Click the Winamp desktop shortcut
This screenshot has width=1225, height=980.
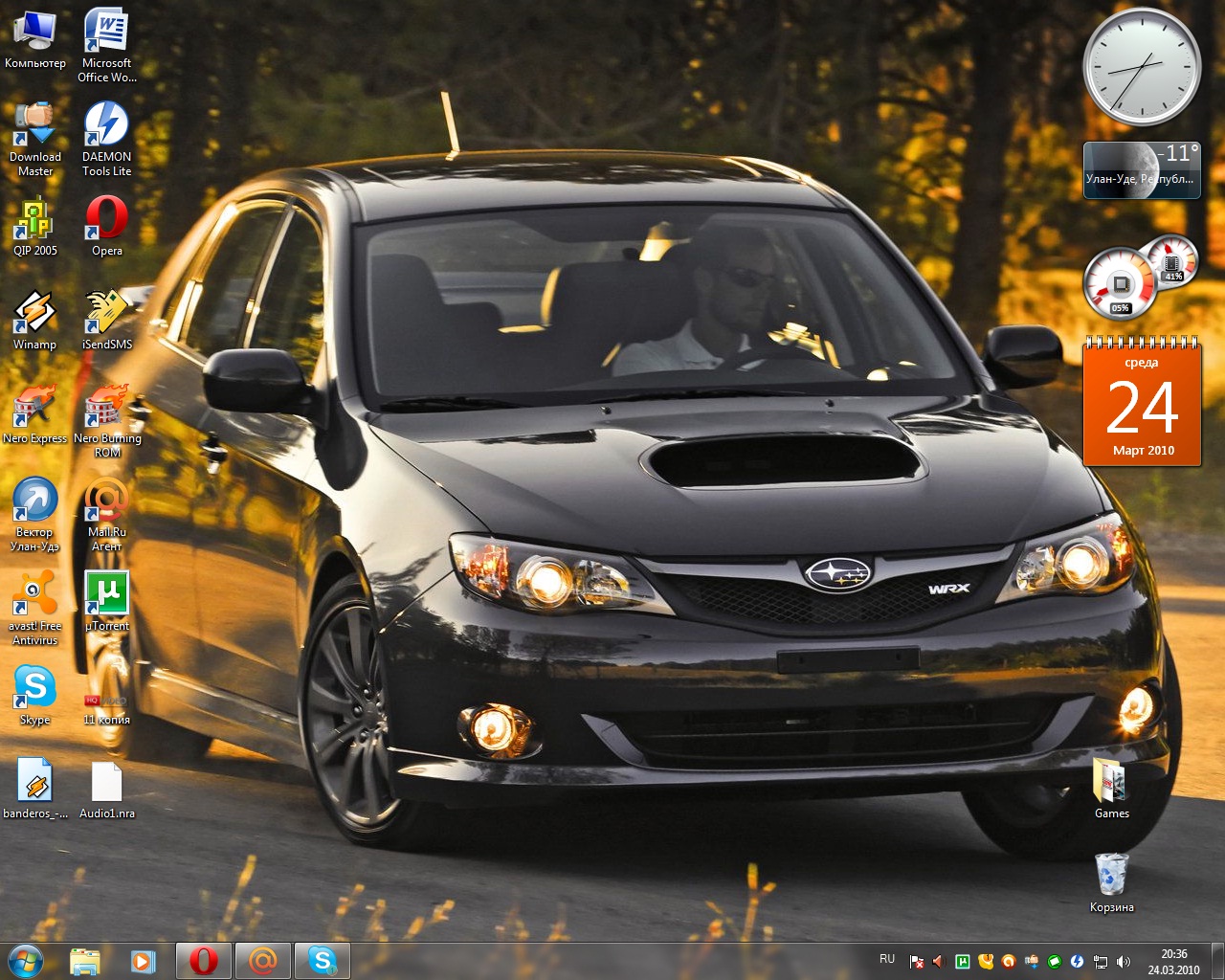point(35,313)
